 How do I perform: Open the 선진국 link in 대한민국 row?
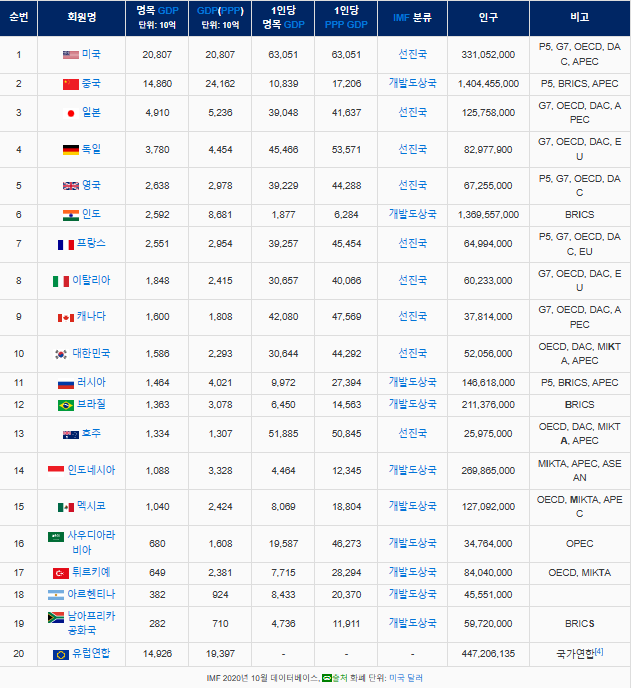pyautogui.click(x=412, y=353)
